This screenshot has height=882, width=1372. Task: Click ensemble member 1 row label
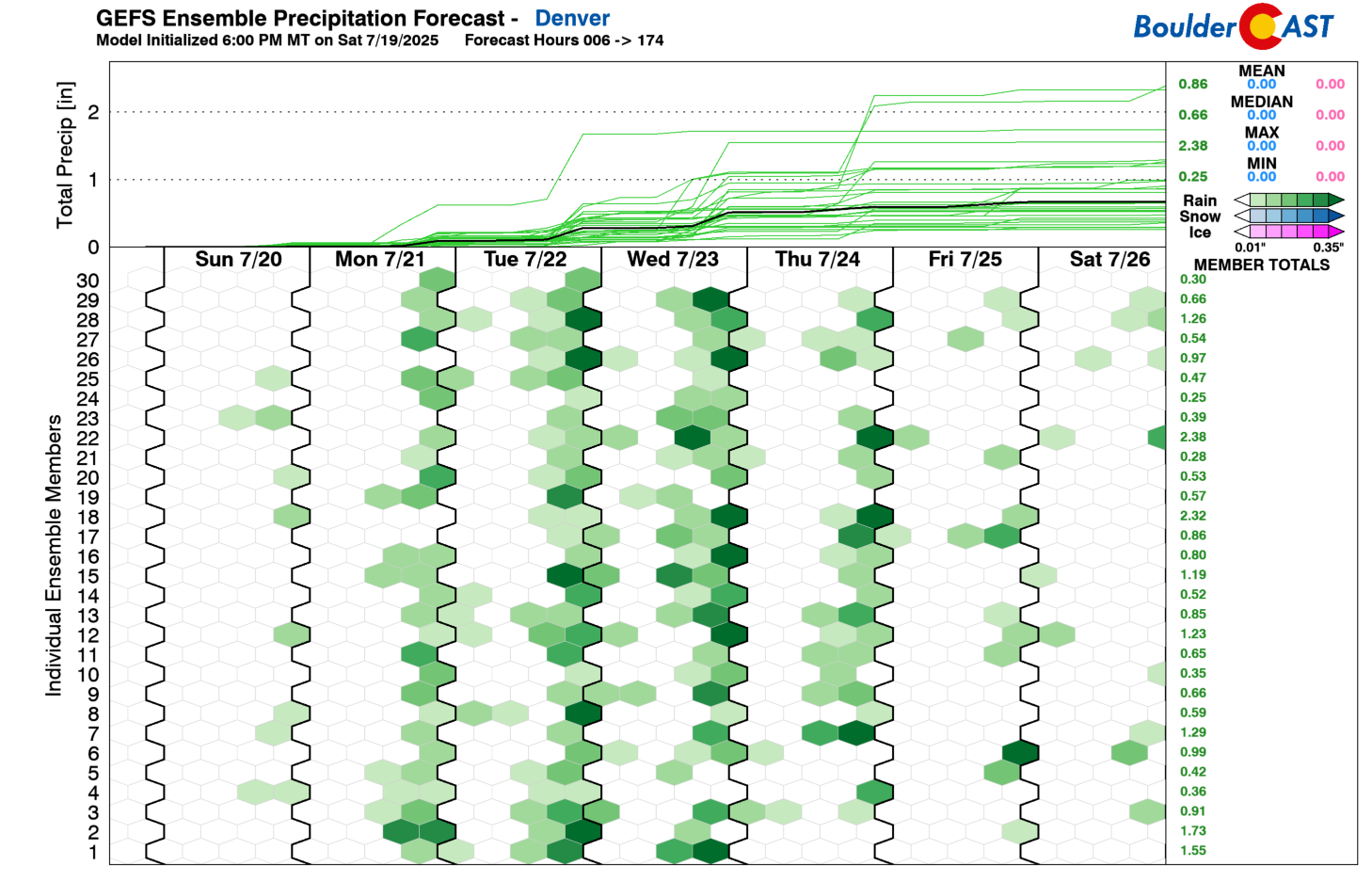click(x=92, y=853)
